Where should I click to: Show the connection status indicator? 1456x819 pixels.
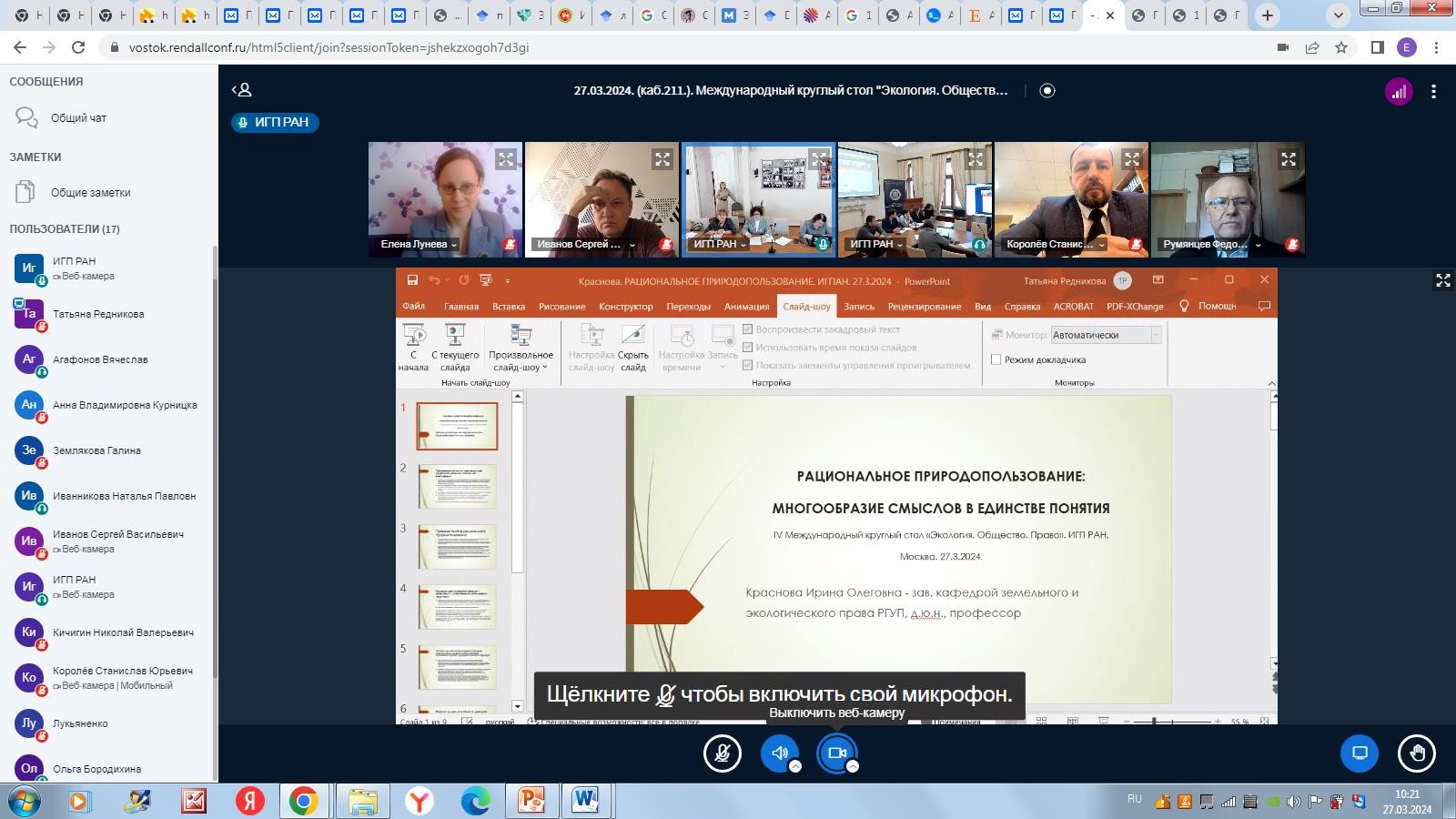1399,91
